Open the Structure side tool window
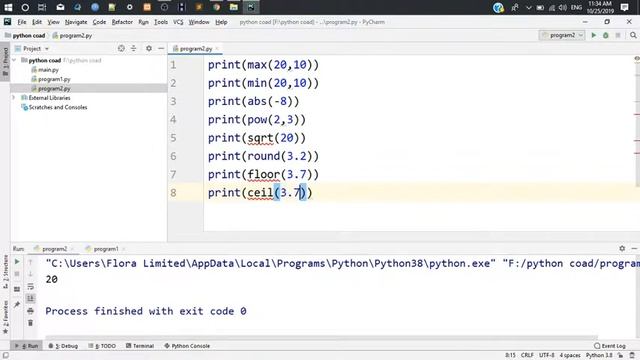This screenshot has width=640, height=360. 5,272
